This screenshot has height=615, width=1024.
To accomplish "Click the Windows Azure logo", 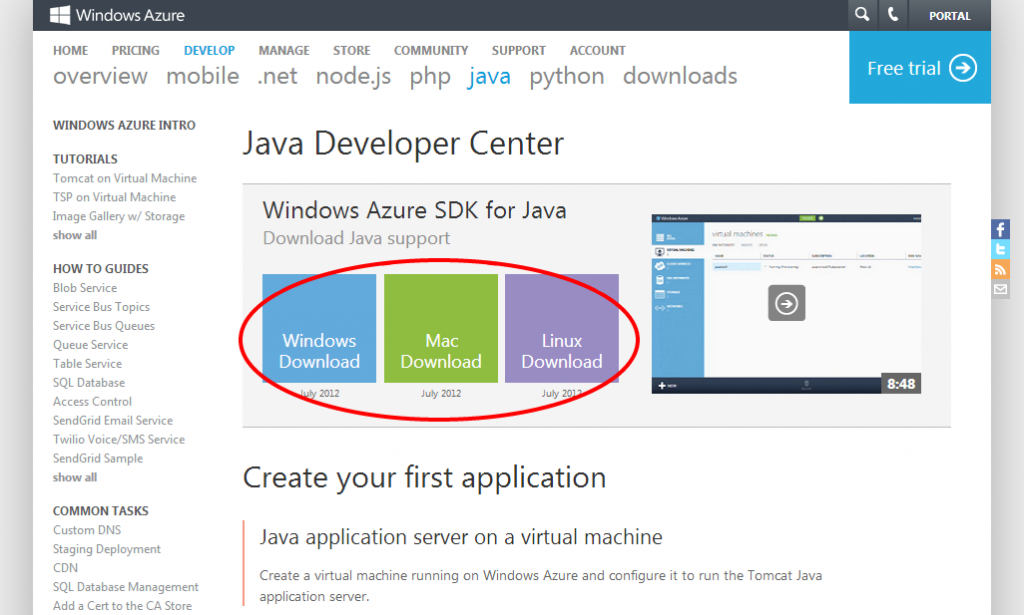I will [x=118, y=15].
